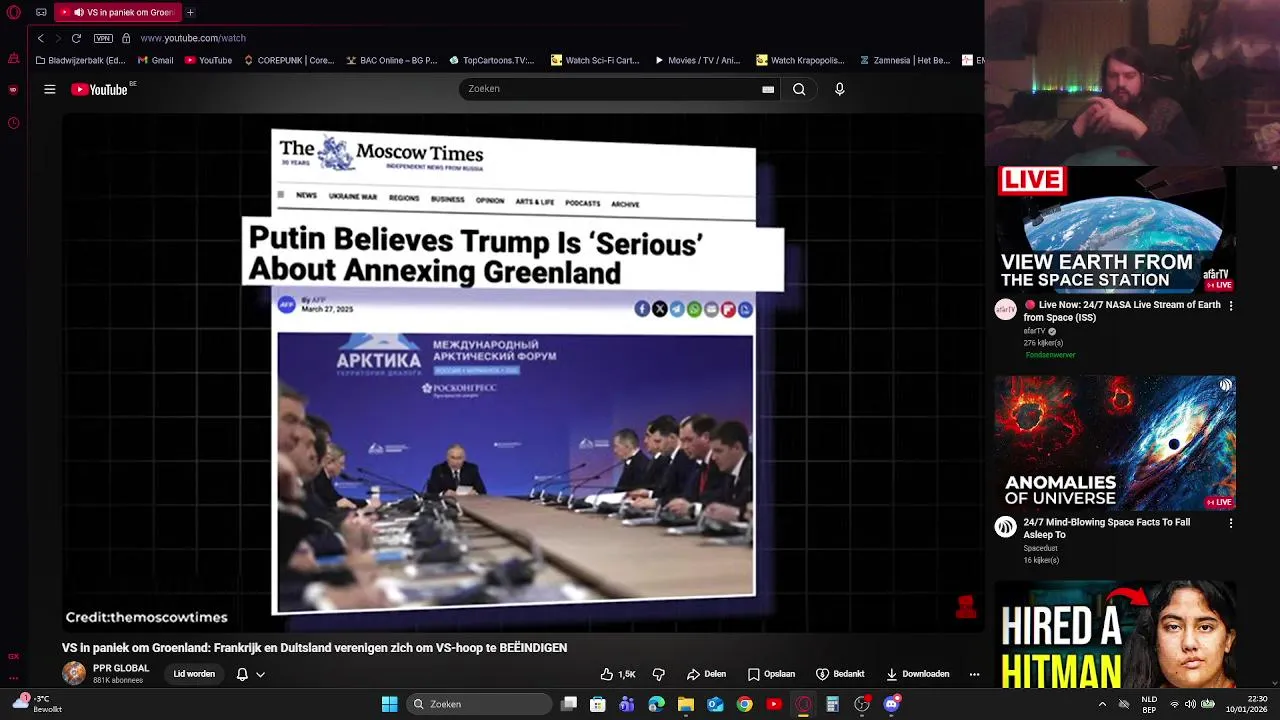Open 24/7 Mind-Blowing Space Facts title
Screen dimensions: 1280x720
pyautogui.click(x=1107, y=528)
